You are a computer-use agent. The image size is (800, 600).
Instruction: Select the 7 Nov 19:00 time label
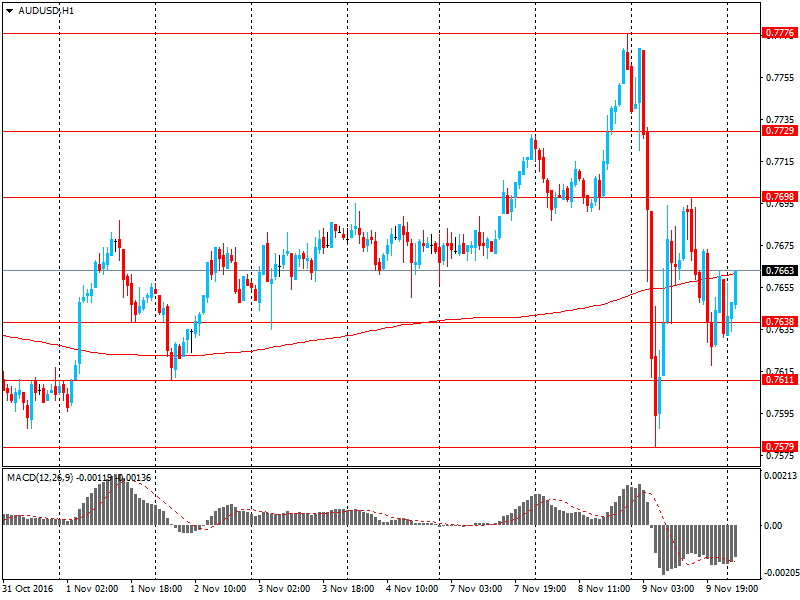pyautogui.click(x=540, y=589)
